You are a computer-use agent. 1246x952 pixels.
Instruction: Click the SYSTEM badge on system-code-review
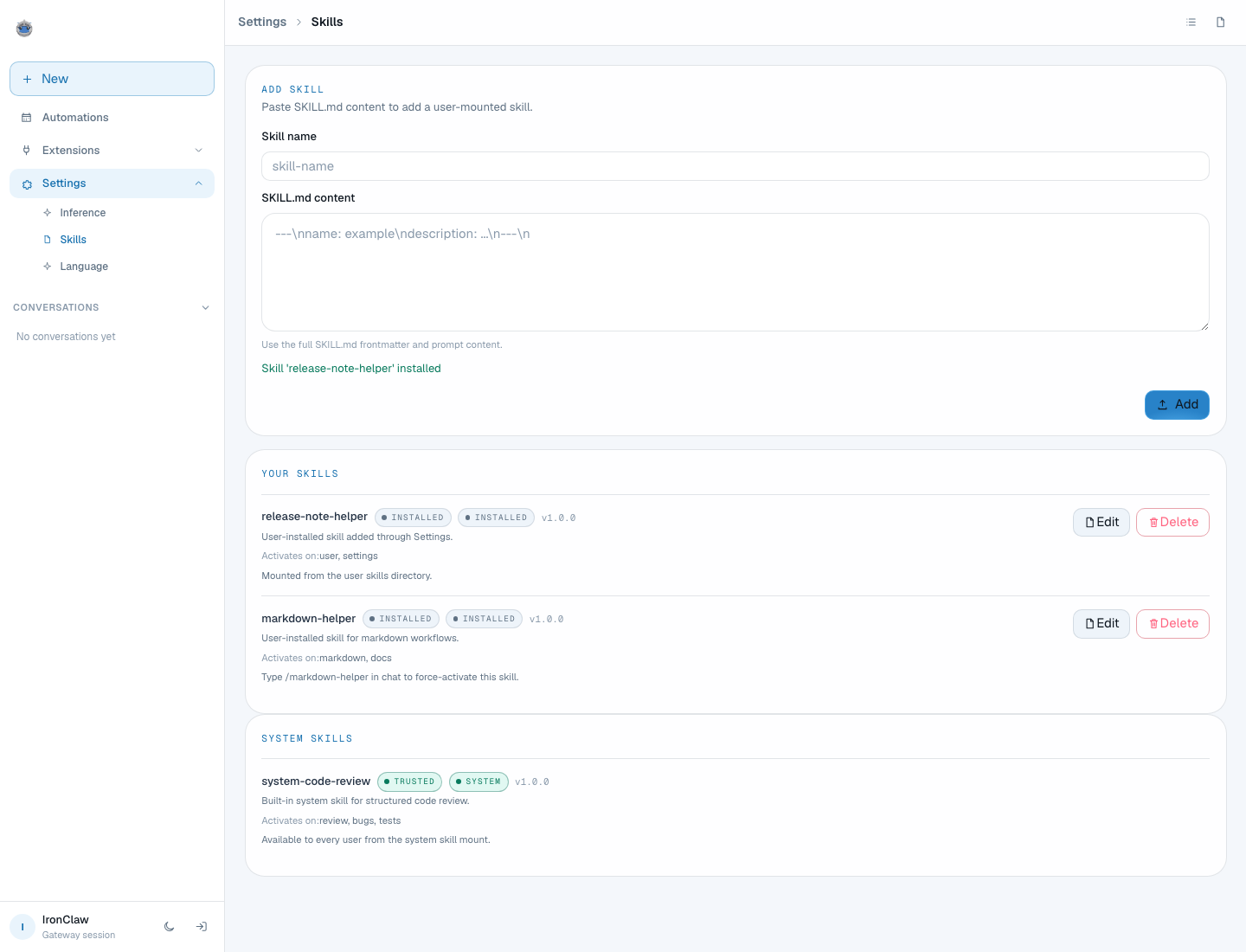pos(478,782)
